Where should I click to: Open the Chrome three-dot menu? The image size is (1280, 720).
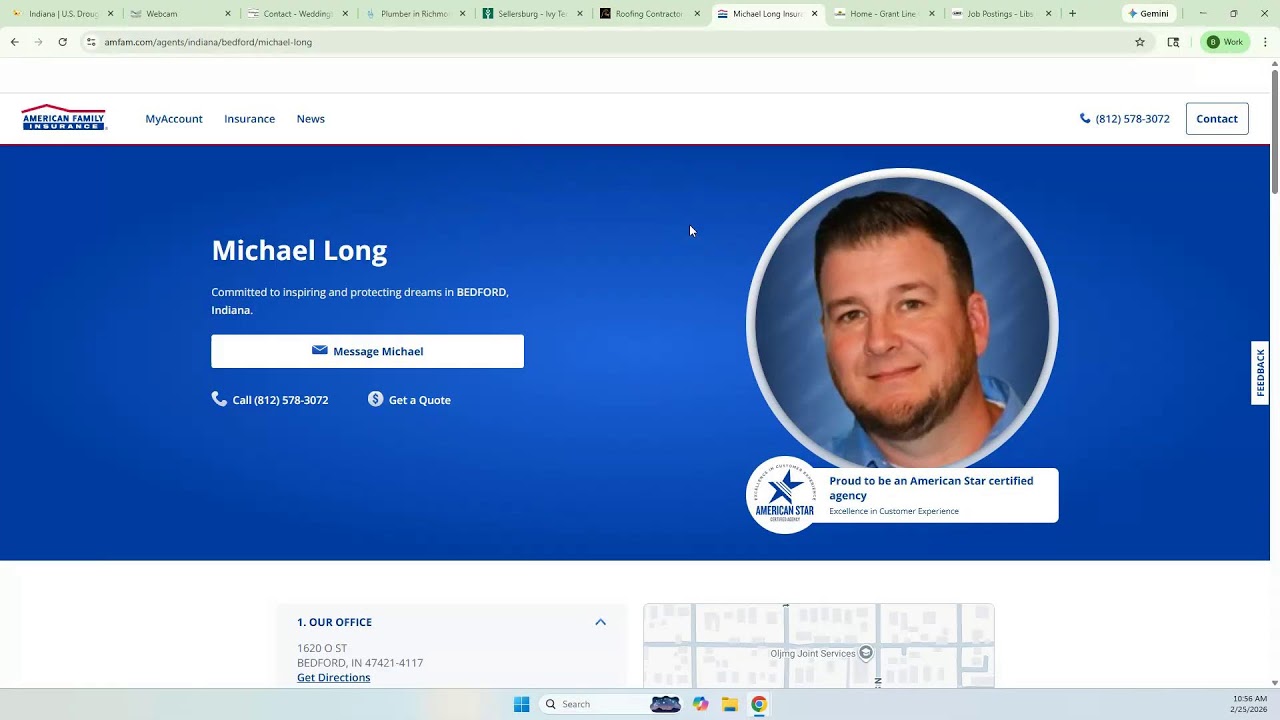1265,42
